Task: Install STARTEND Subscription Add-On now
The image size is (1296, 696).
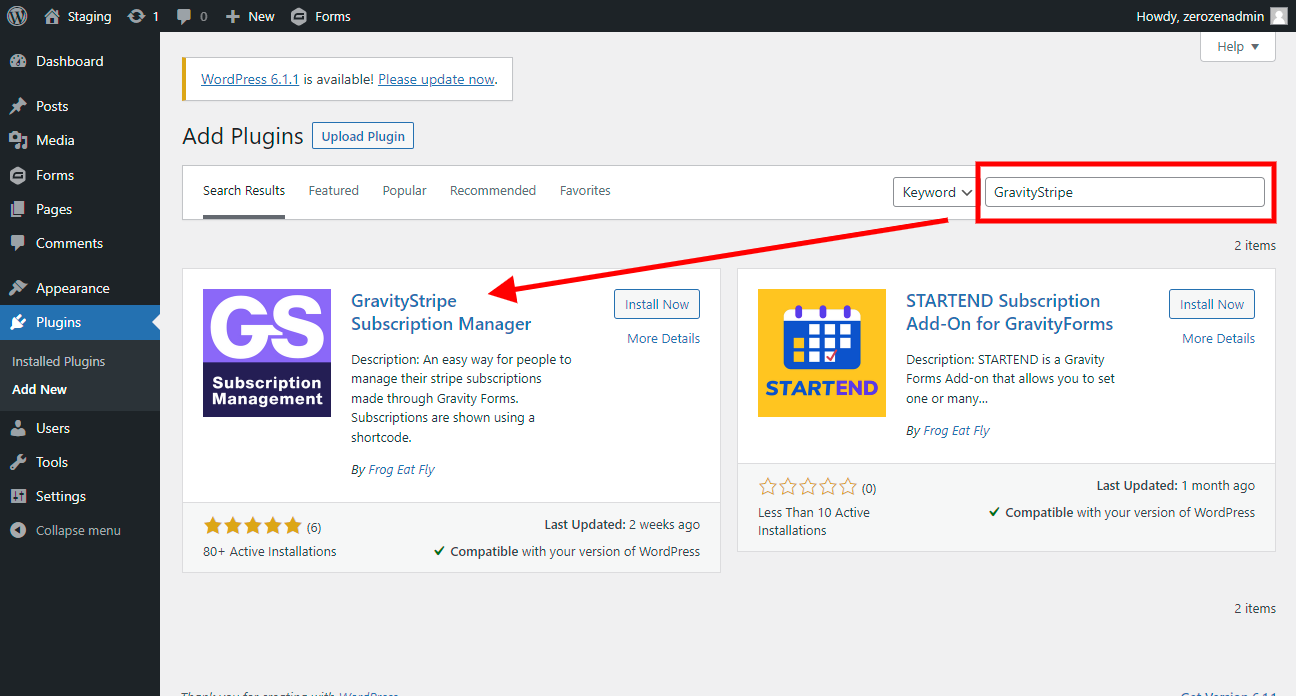Action: [1212, 304]
